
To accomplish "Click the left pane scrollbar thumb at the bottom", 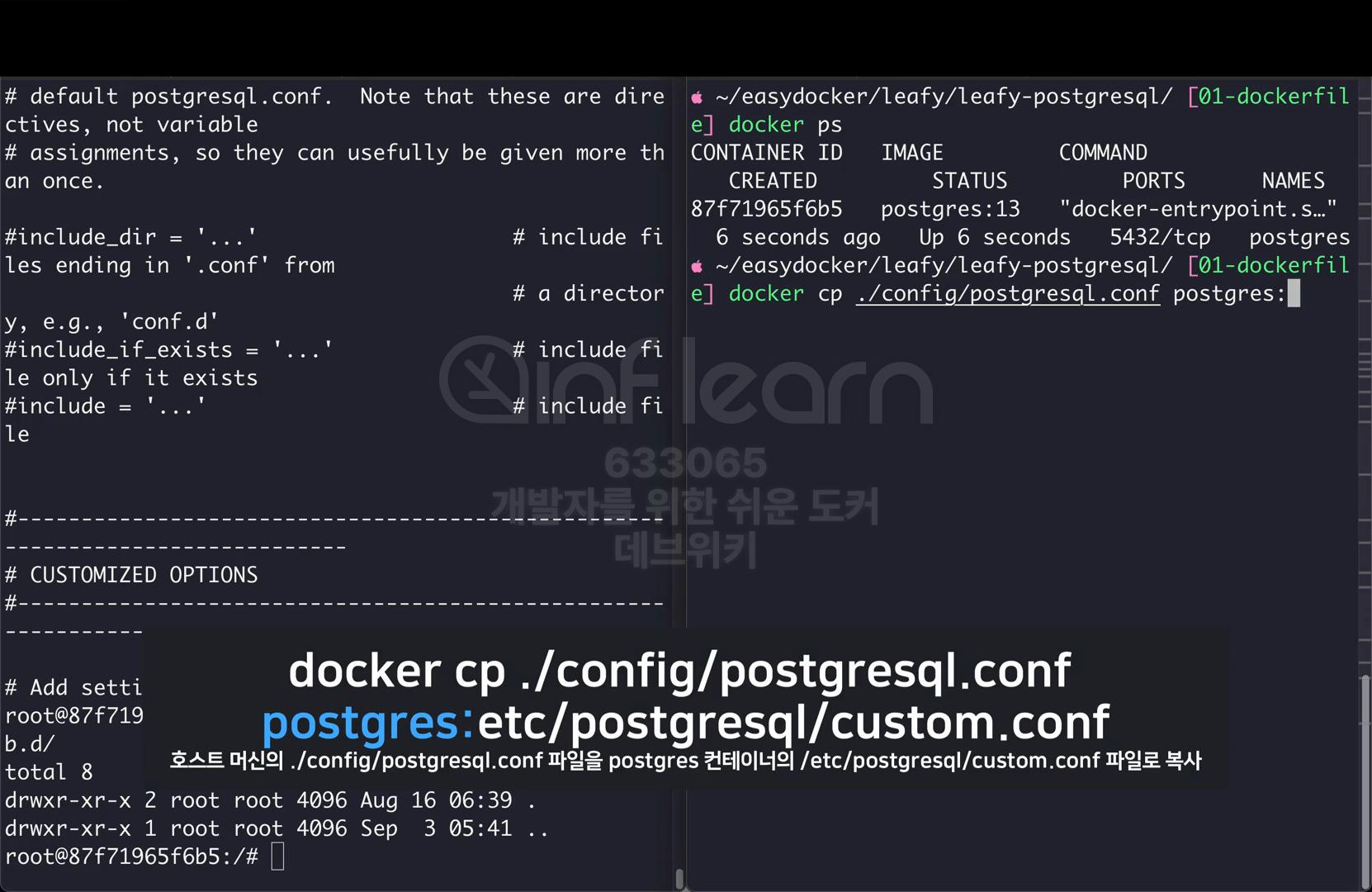I will coord(679,879).
